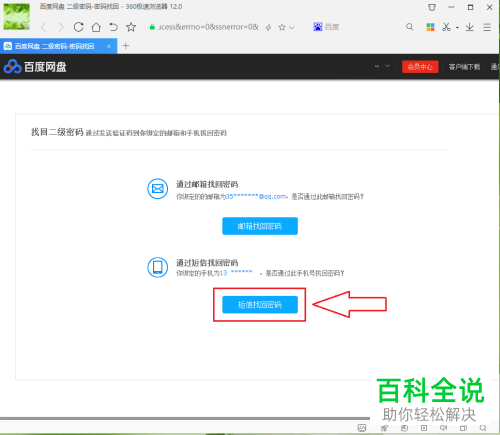Click the email envelope icon
The image size is (500, 435).
click(158, 189)
